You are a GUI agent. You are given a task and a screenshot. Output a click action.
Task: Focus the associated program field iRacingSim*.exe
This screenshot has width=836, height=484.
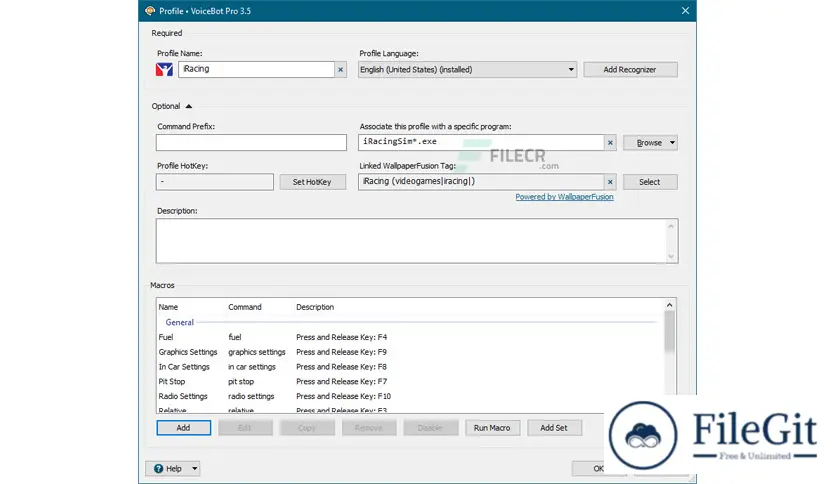tap(481, 142)
